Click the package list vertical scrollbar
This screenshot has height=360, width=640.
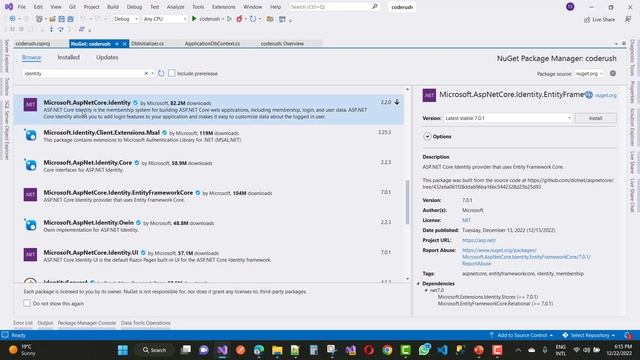[x=407, y=202]
